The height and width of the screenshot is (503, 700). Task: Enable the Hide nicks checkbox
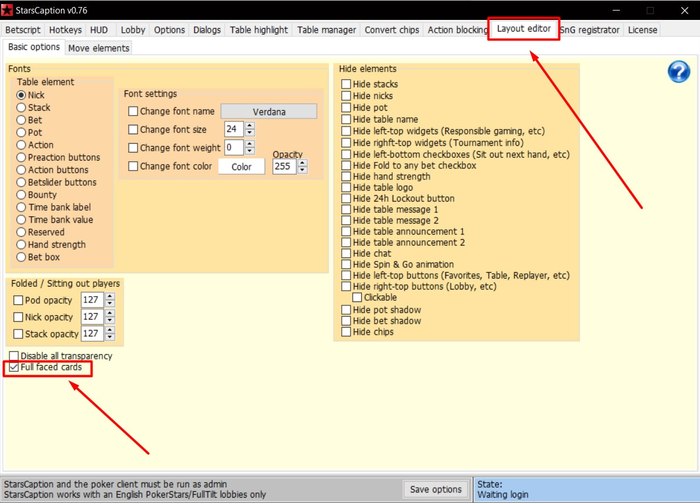click(x=346, y=96)
